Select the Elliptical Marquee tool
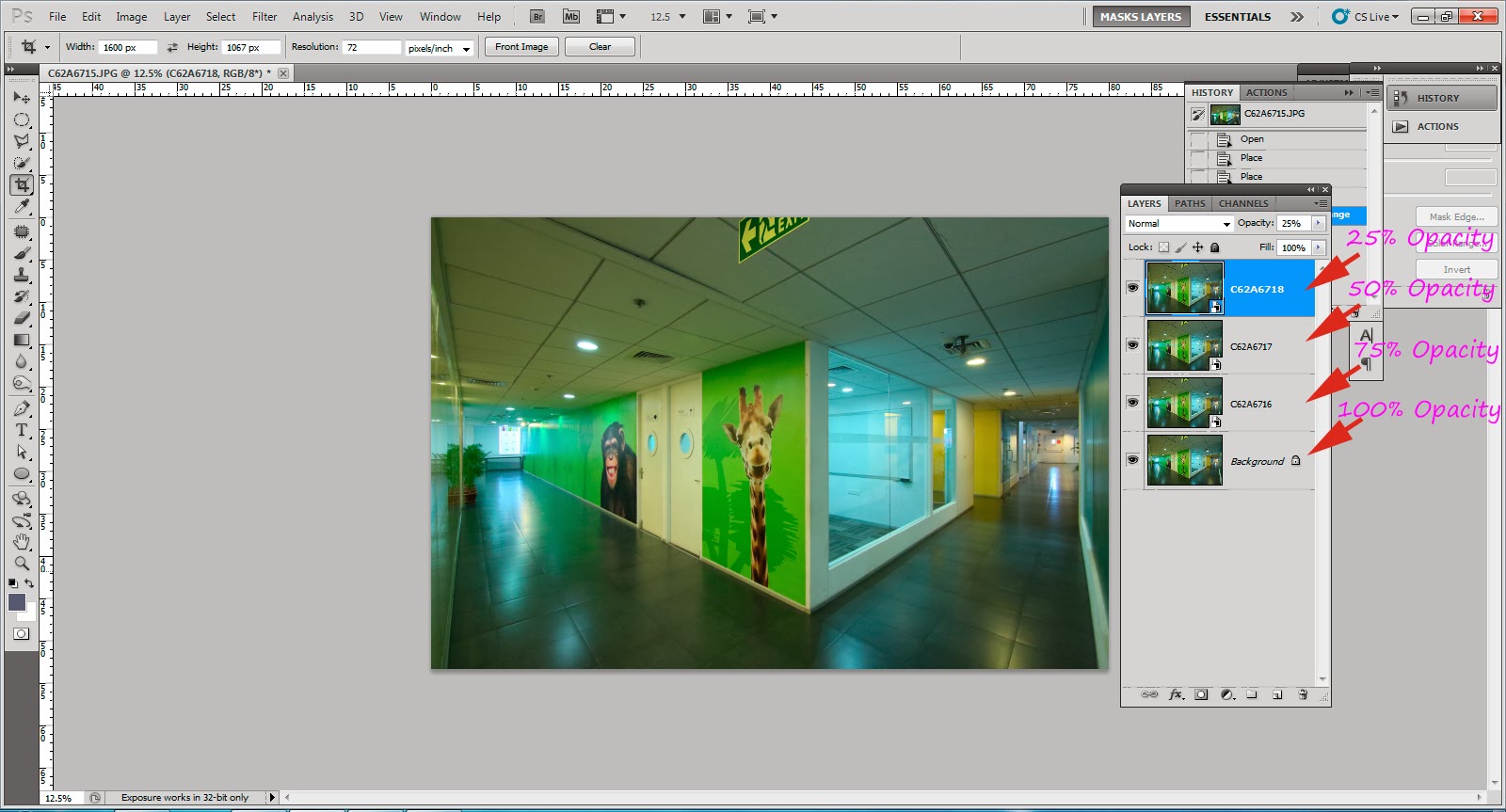This screenshot has height=812, width=1506. (x=22, y=119)
